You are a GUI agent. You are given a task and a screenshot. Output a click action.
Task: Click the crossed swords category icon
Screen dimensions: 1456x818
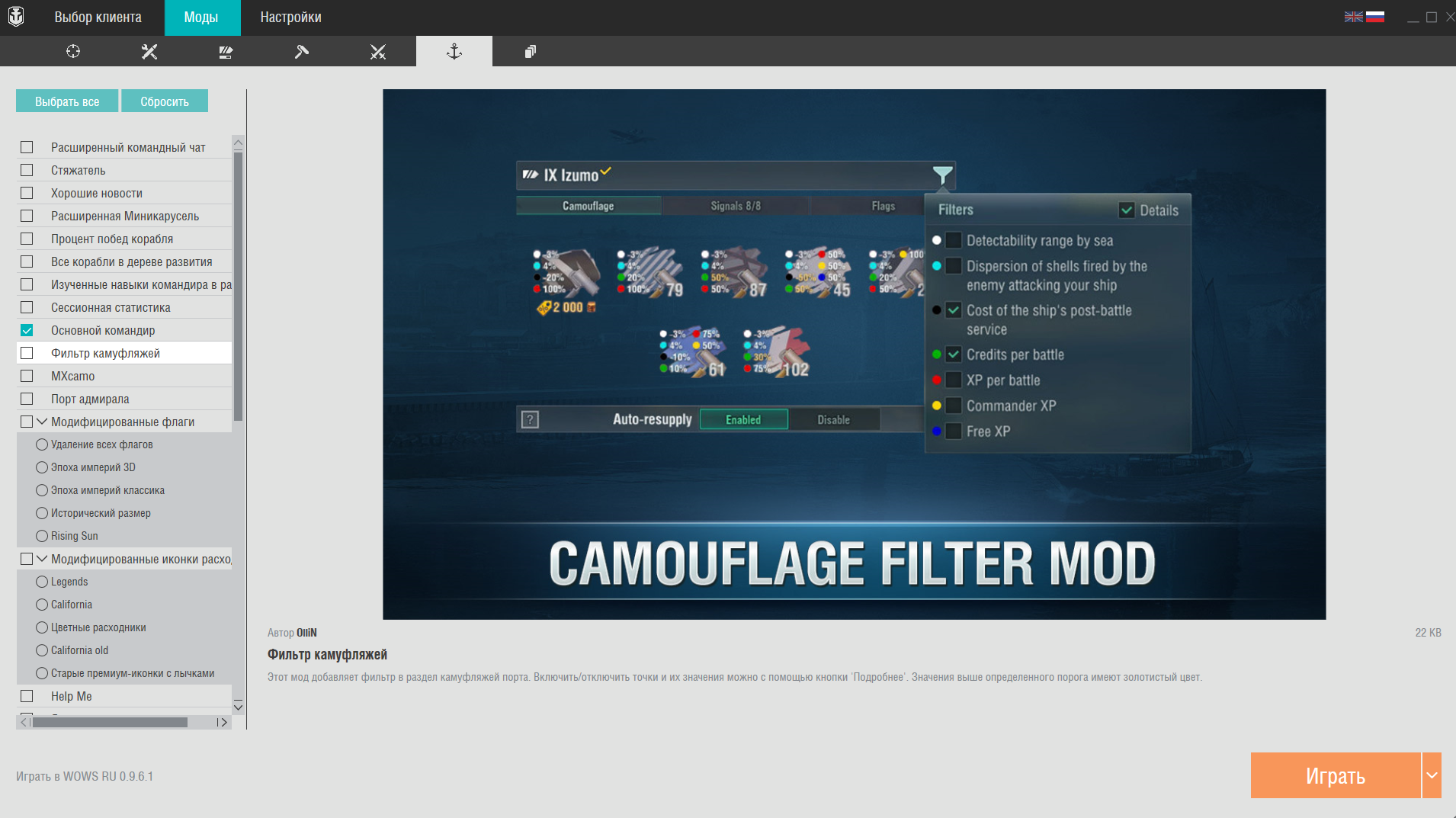click(378, 51)
